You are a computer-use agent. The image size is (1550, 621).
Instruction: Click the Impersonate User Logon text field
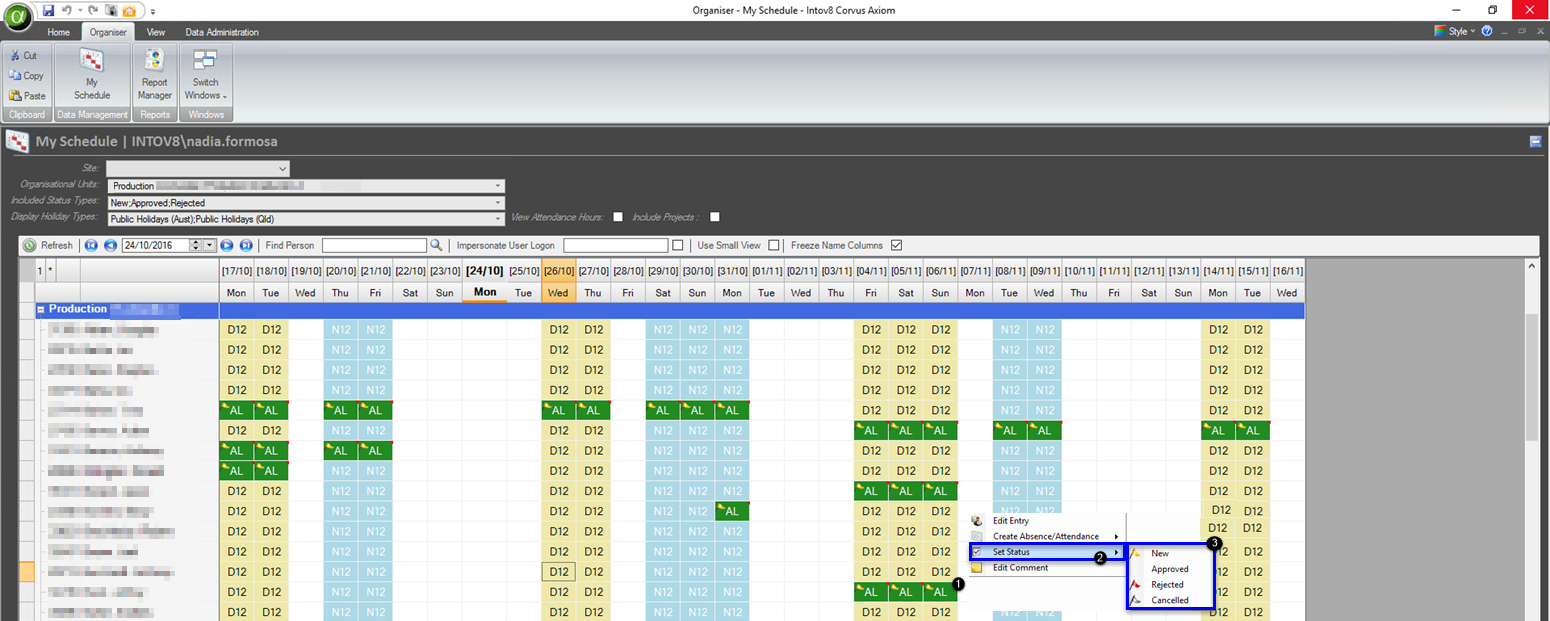pos(615,245)
